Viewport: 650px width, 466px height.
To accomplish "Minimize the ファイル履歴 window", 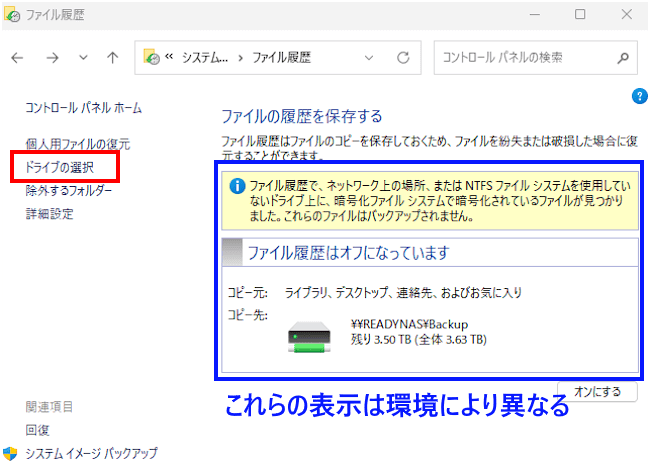I will (x=535, y=15).
